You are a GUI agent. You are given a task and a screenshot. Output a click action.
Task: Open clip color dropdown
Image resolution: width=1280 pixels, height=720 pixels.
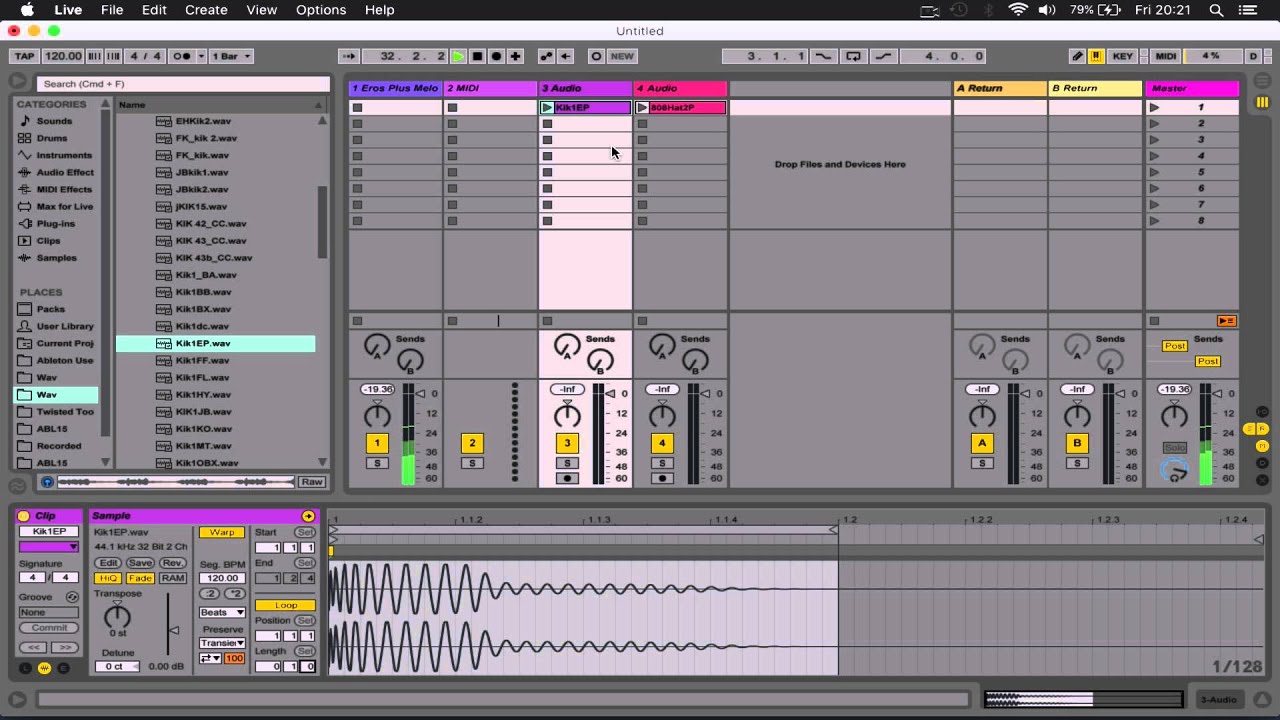49,547
